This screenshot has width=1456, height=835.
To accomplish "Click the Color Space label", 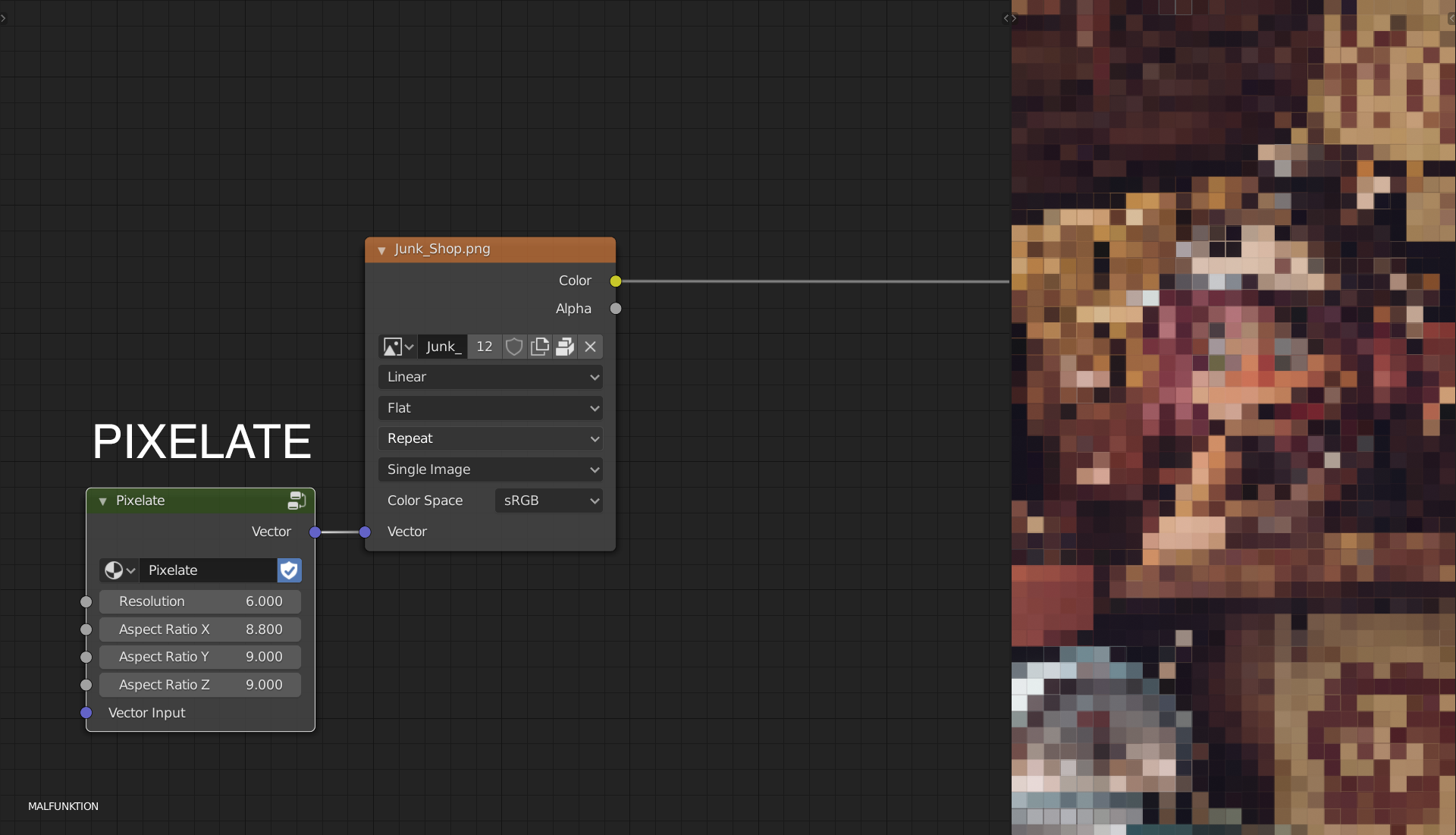I will coord(425,501).
